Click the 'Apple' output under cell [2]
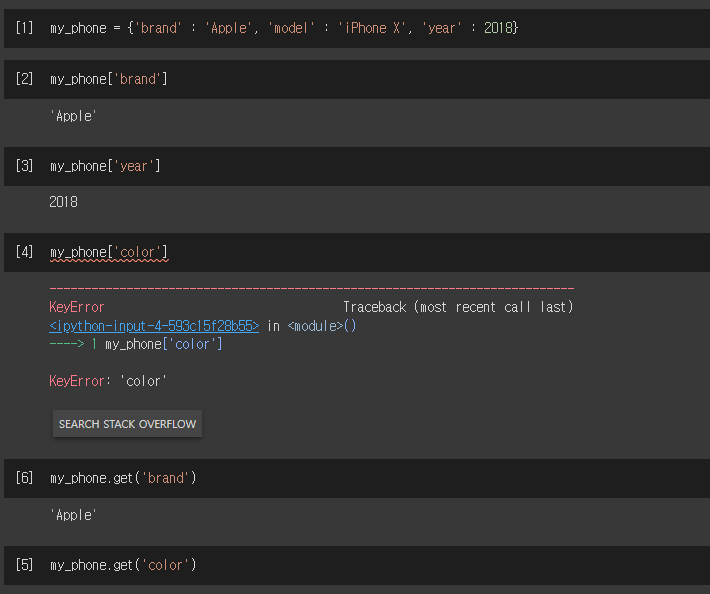 tap(73, 116)
